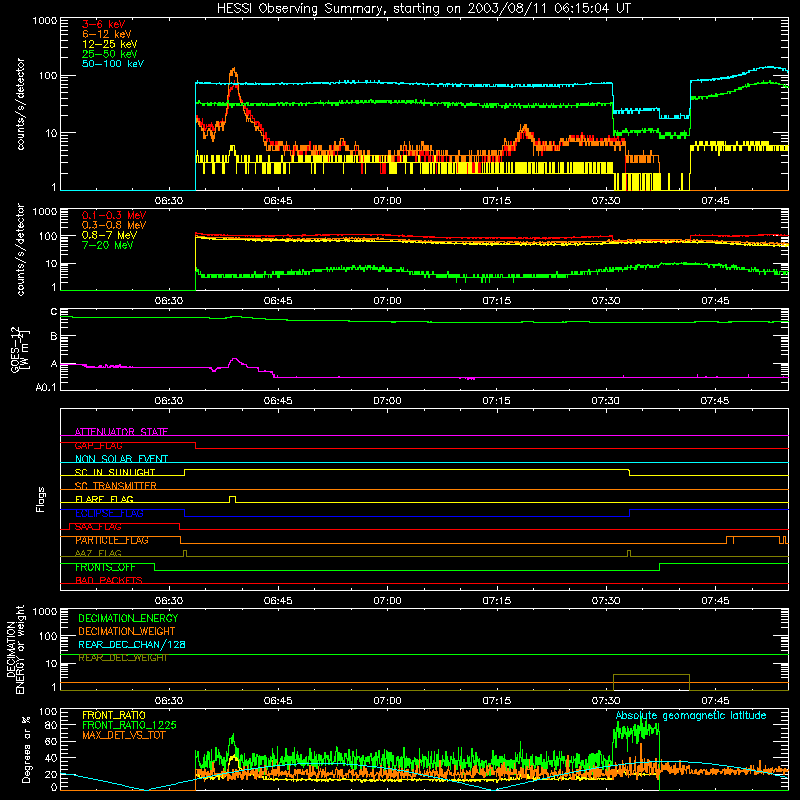The height and width of the screenshot is (800, 800).
Task: Select the SC_TRANSMITTER flag label
Action: click(116, 486)
